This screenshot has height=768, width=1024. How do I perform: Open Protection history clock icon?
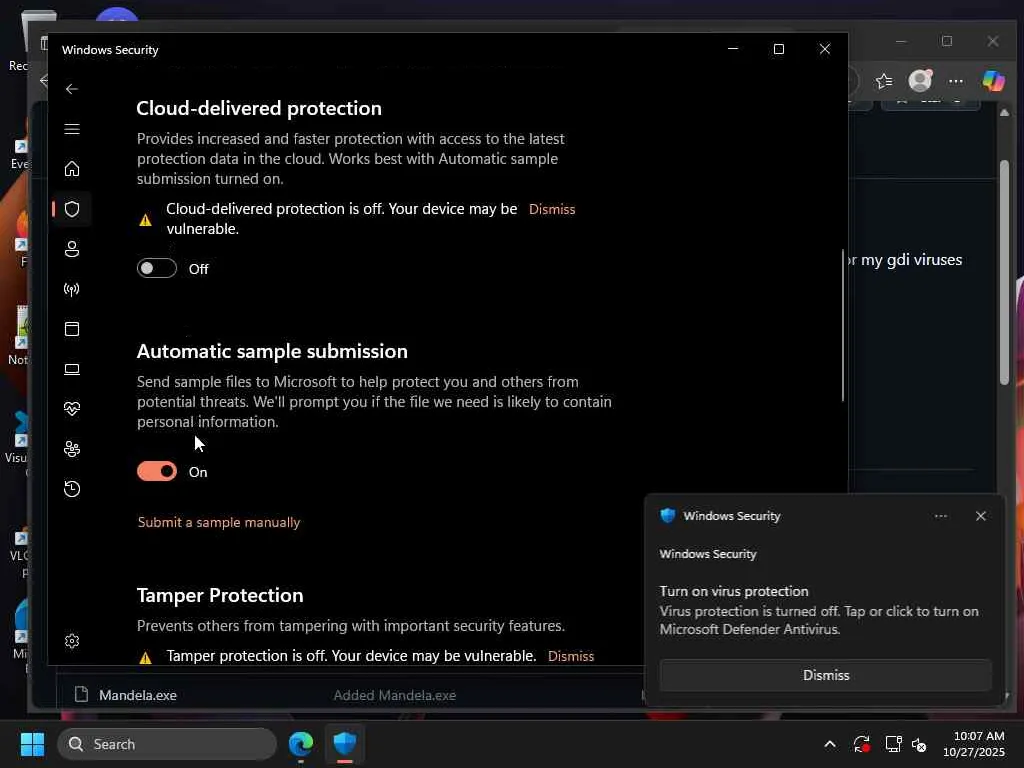point(72,488)
